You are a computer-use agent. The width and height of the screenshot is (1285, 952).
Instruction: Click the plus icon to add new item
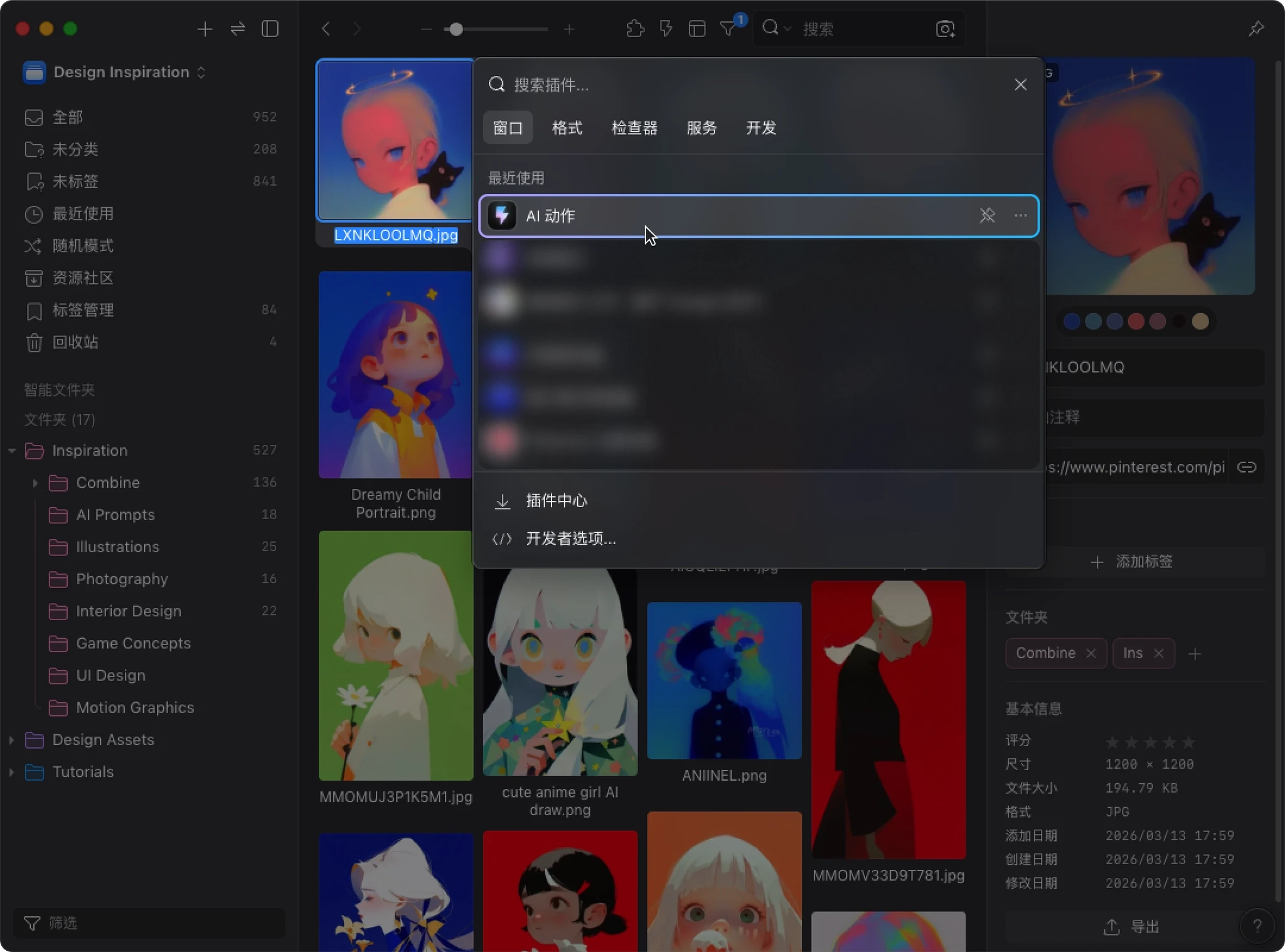(205, 29)
